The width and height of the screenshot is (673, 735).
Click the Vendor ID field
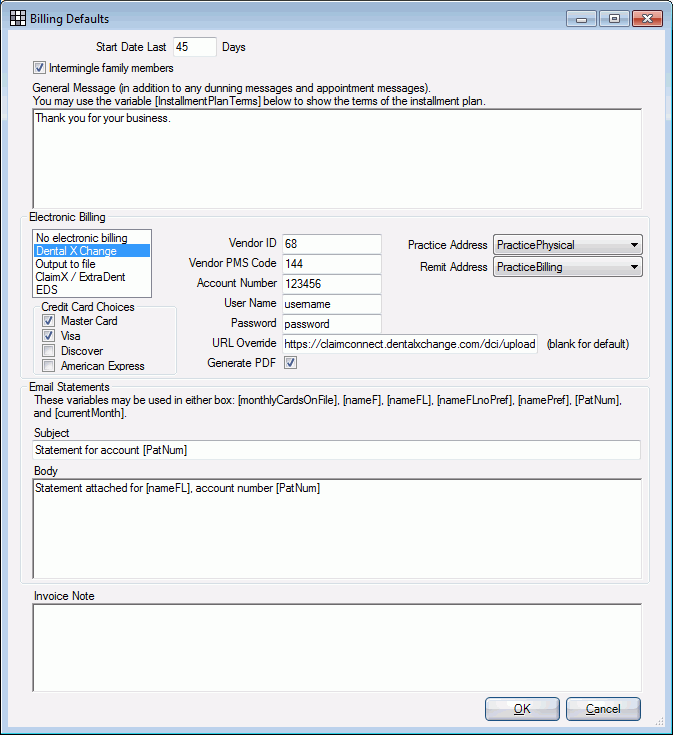(x=332, y=244)
